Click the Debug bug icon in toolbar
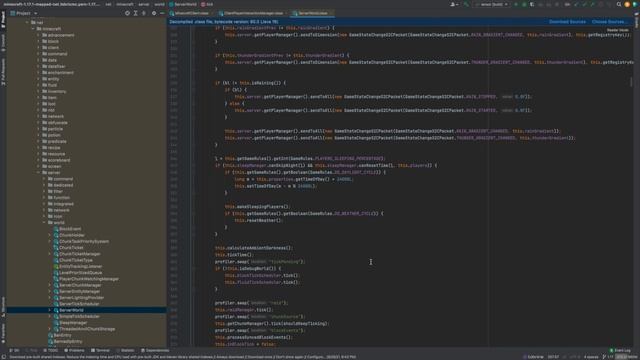Screen dimensions: 640x360 [x=524, y=4]
